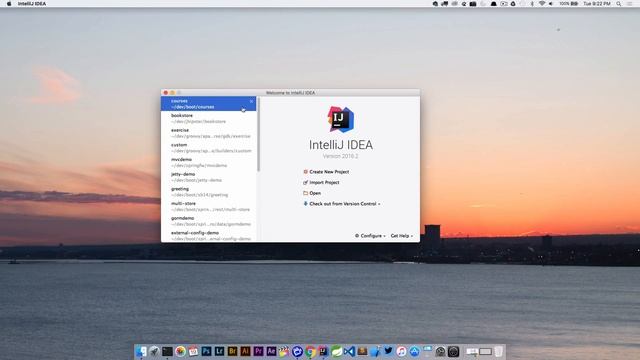Click the Bluetooth icon in menu bar
This screenshot has height=360, width=640.
click(532, 4)
